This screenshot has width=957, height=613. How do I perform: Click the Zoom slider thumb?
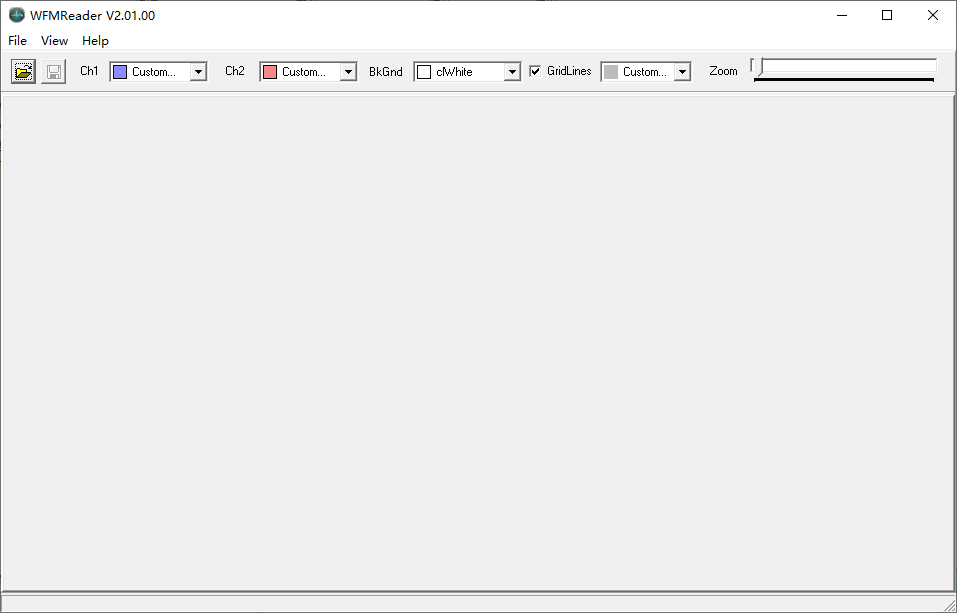pyautogui.click(x=759, y=67)
